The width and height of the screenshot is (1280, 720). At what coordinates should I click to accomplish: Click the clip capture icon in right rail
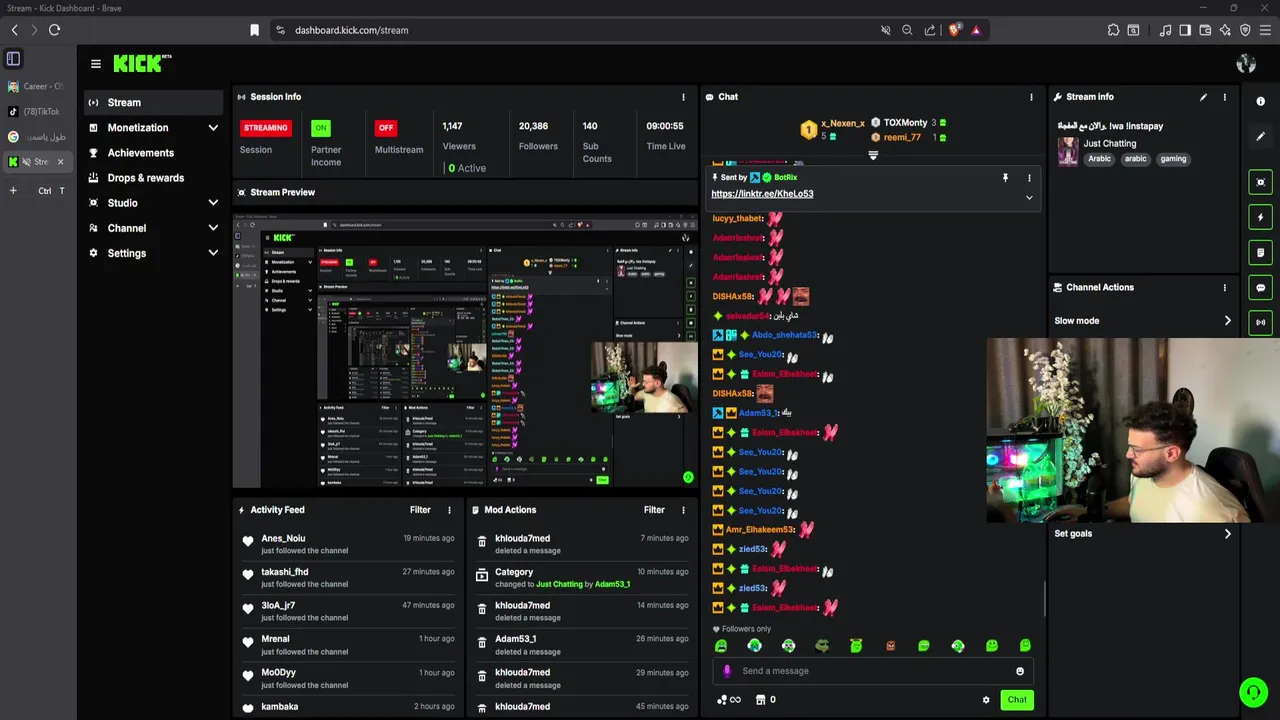(1260, 182)
